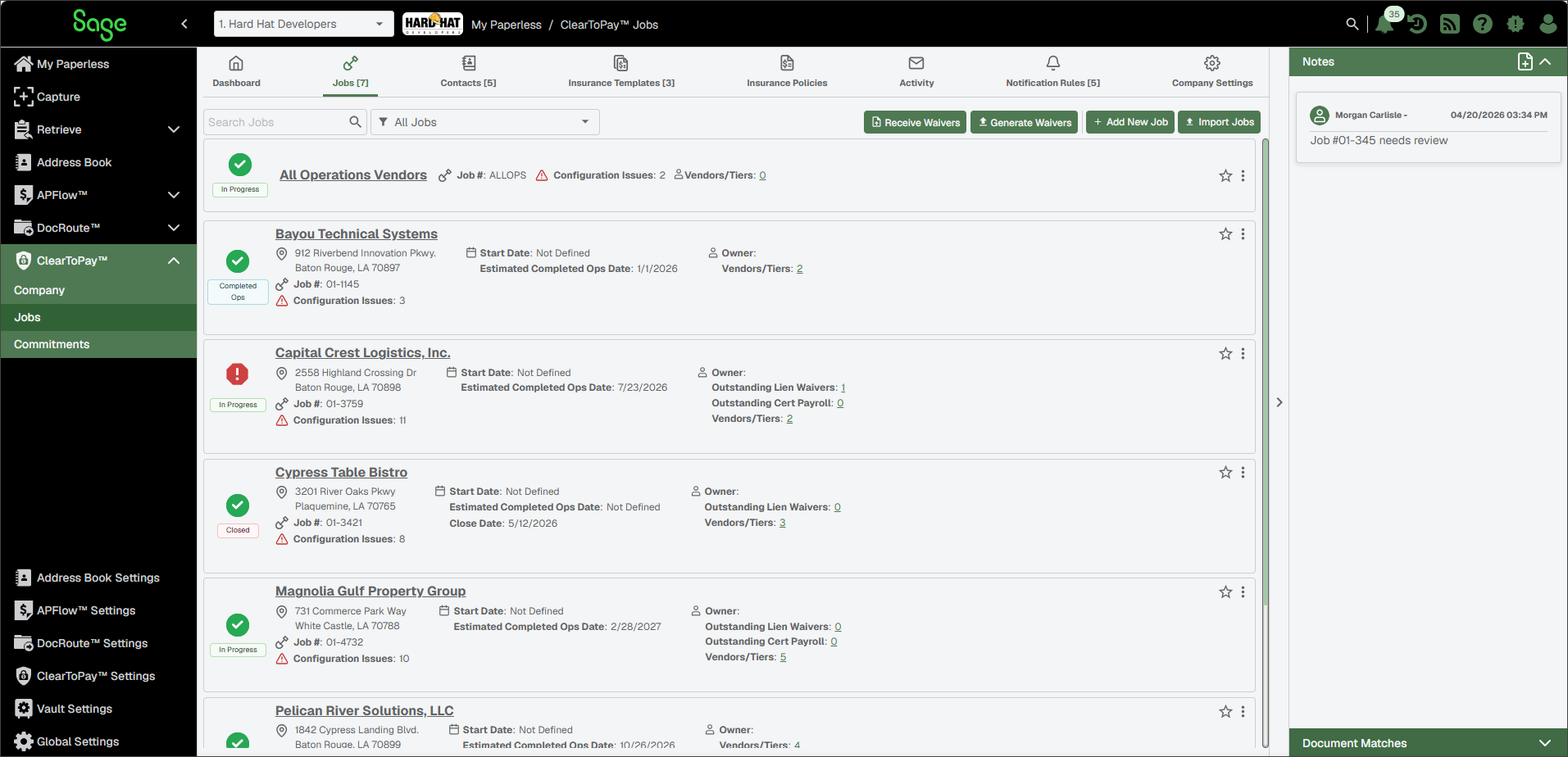
Task: Click the Generate Waivers button
Action: [1025, 122]
